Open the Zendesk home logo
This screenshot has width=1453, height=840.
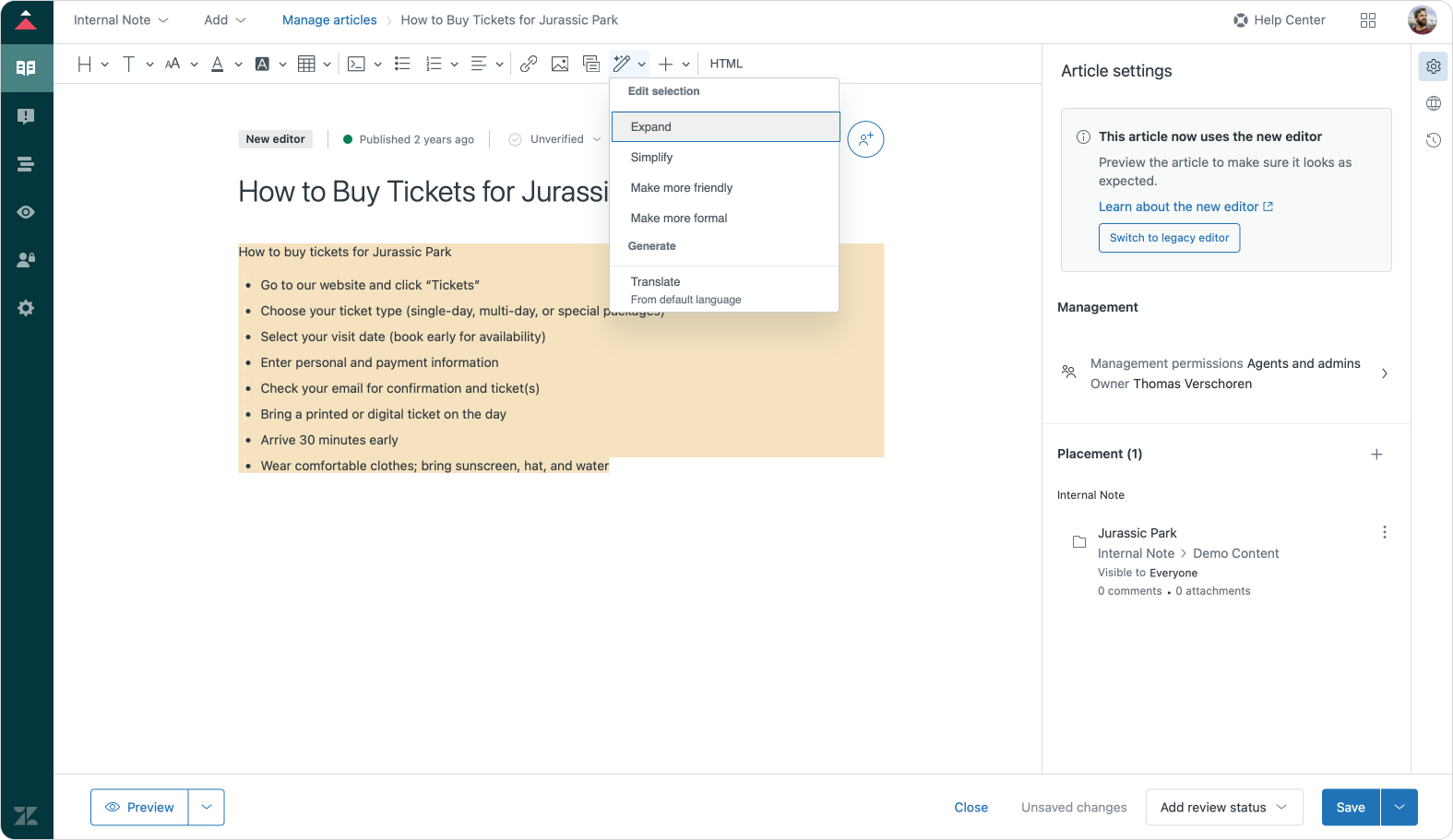(26, 20)
